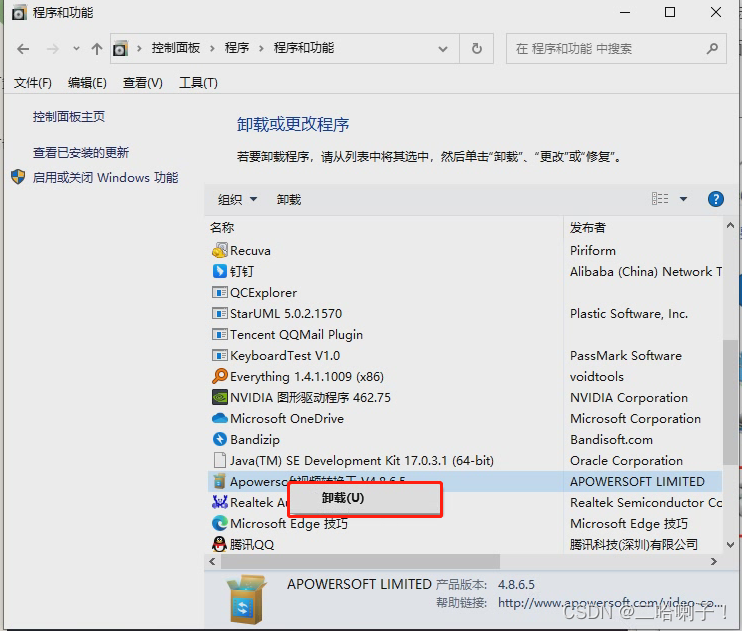Viewport: 742px width, 631px height.
Task: Click the control panel icon in address bar
Action: click(120, 48)
